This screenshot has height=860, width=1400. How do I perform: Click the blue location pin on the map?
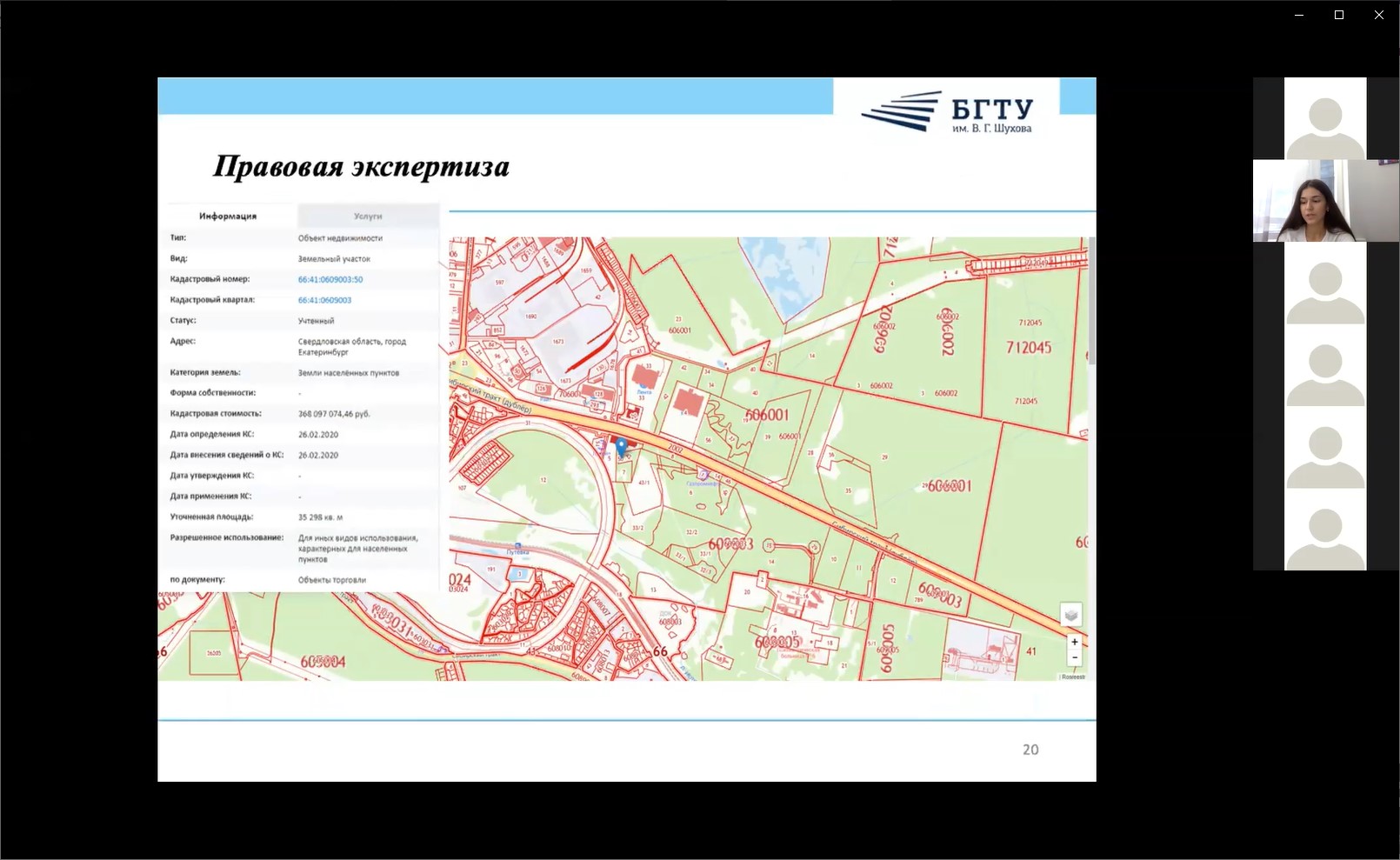[621, 447]
